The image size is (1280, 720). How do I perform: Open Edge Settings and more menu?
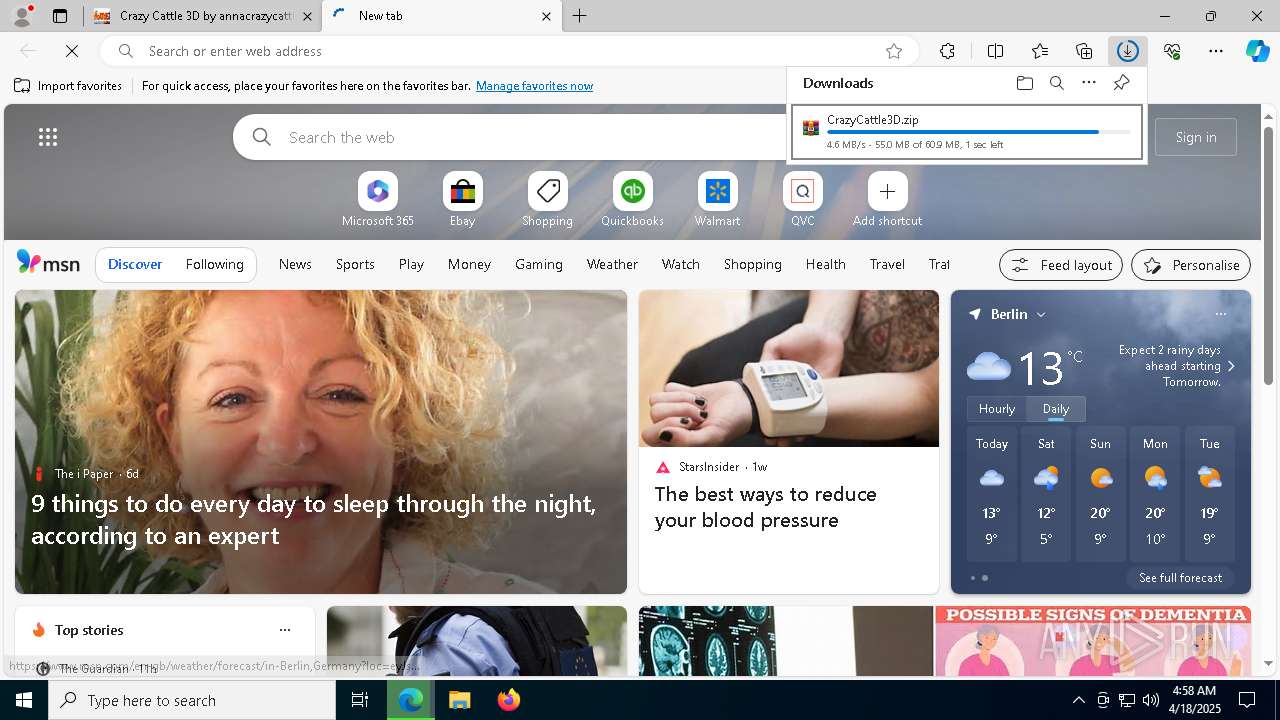click(1216, 51)
